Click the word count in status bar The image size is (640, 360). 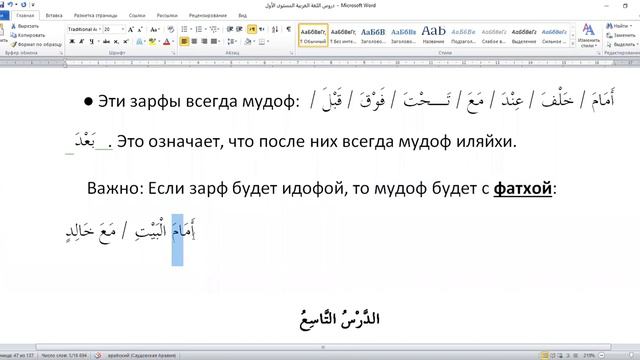(64, 356)
